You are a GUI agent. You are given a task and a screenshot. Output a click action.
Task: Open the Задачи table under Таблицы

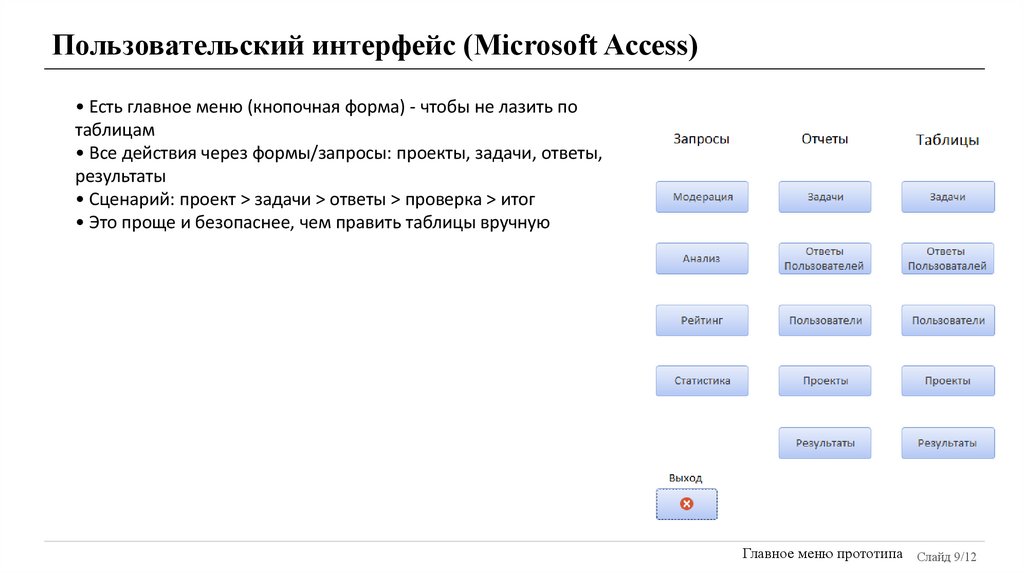coord(948,197)
